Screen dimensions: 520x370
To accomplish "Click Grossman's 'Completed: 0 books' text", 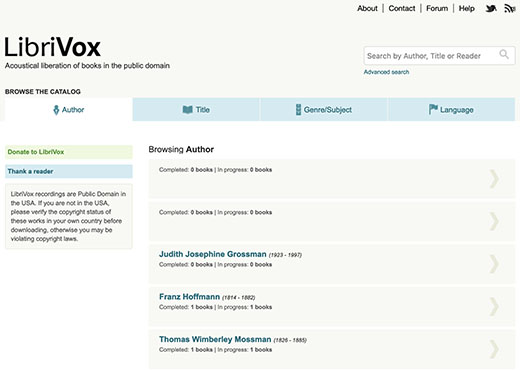I will (186, 264).
